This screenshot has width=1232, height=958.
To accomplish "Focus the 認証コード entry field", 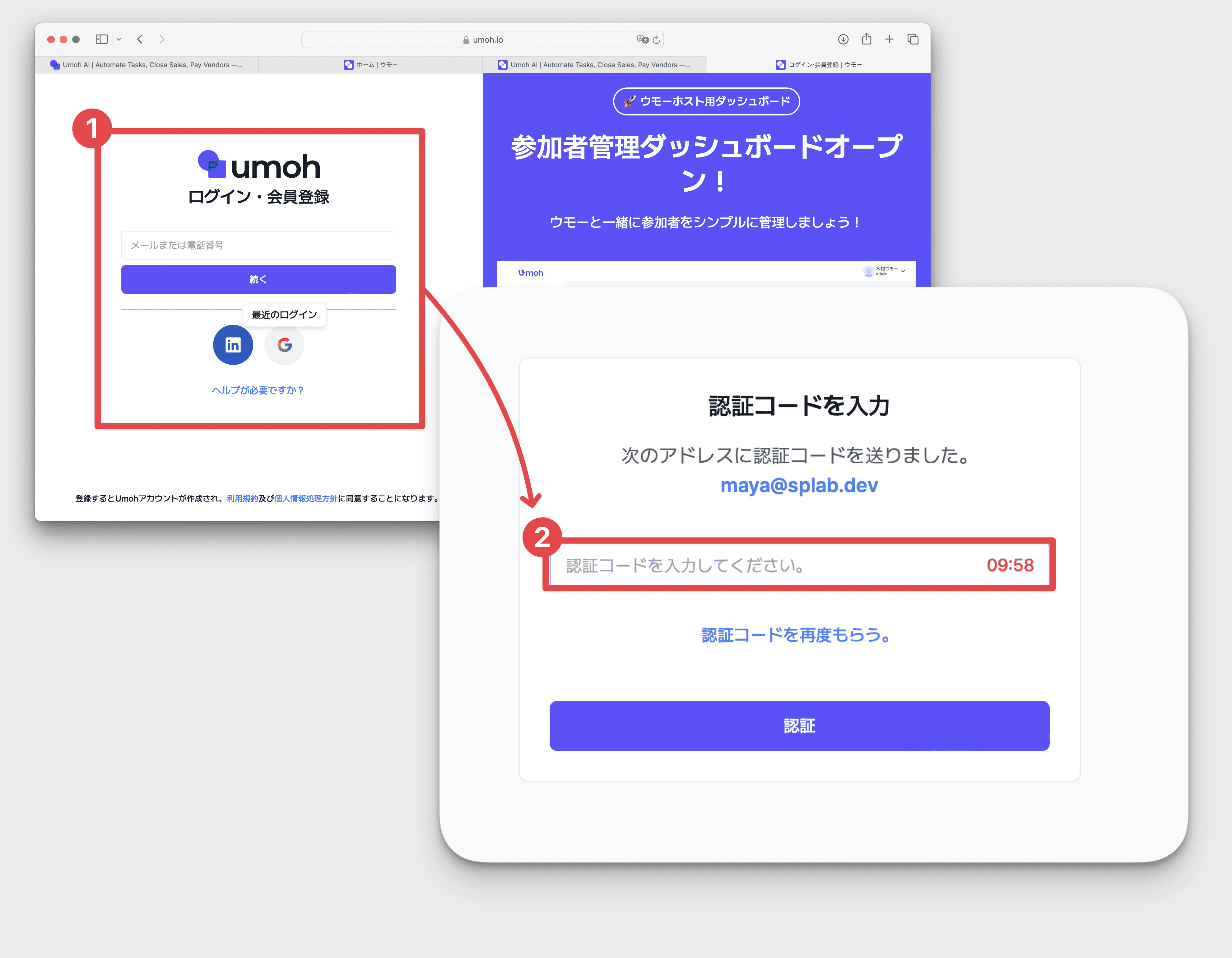I will [799, 565].
